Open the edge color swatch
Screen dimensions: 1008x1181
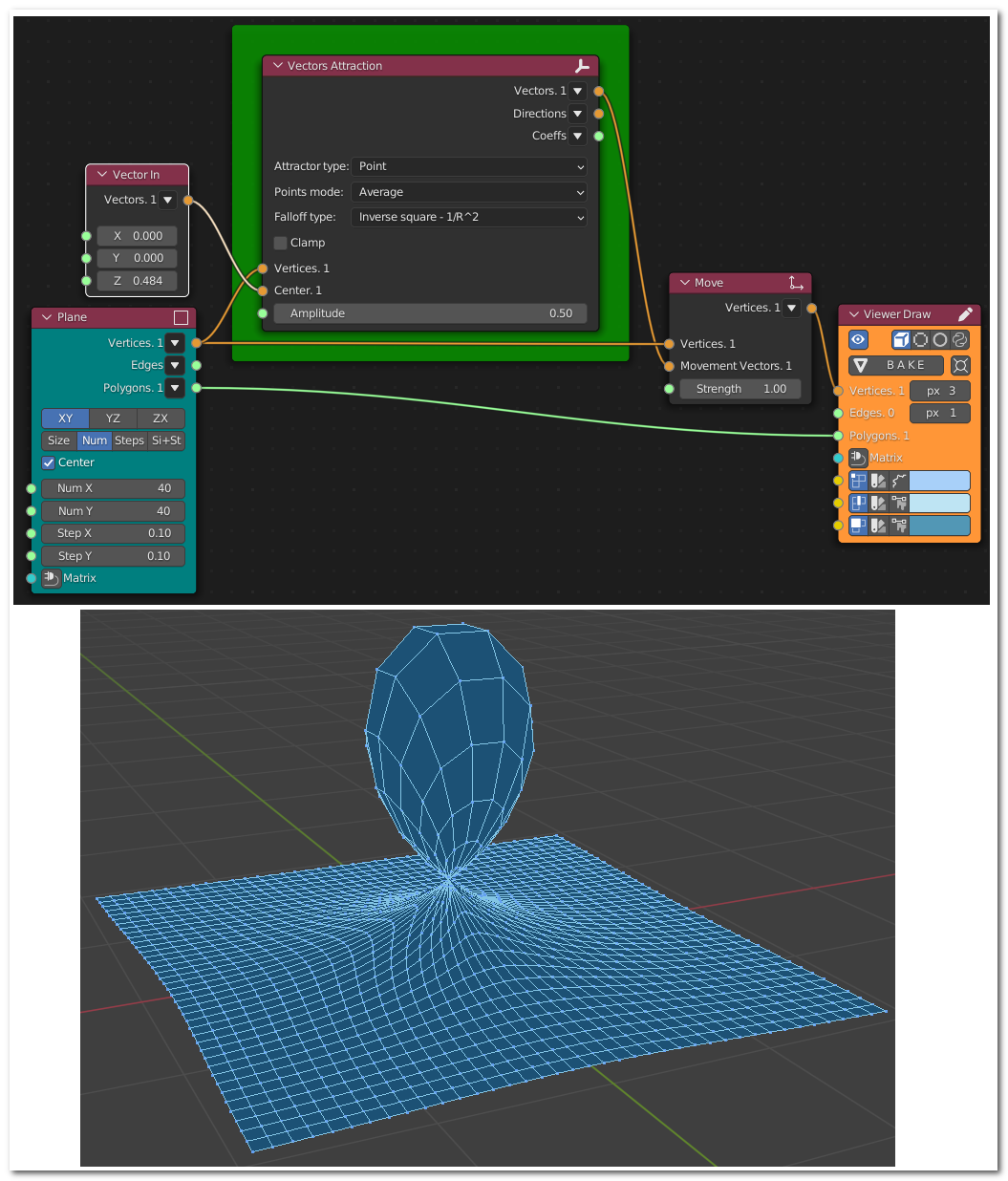click(x=940, y=503)
